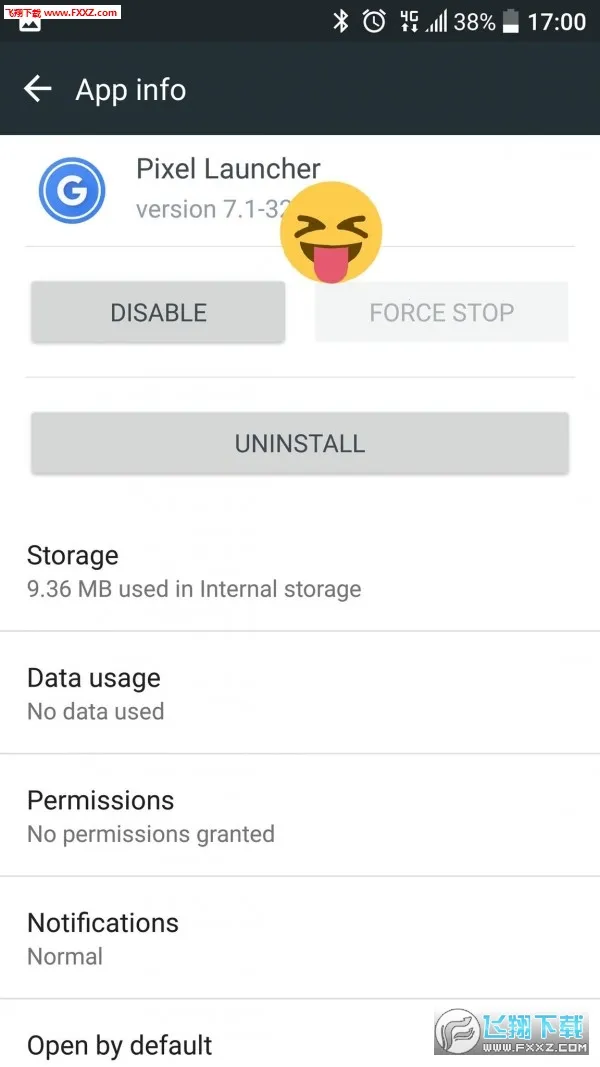The image size is (600, 1067).
Task: Tap the Pixel Launcher app icon
Action: pyautogui.click(x=71, y=190)
